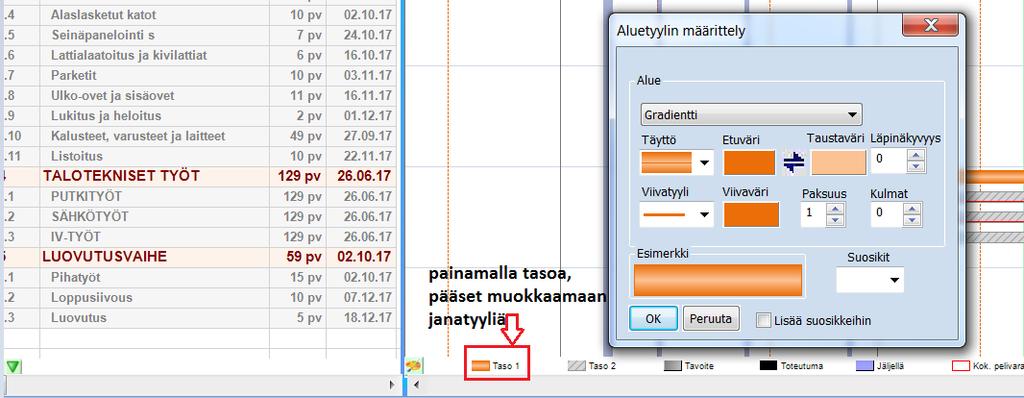Click the green filter triangle icon

point(13,367)
